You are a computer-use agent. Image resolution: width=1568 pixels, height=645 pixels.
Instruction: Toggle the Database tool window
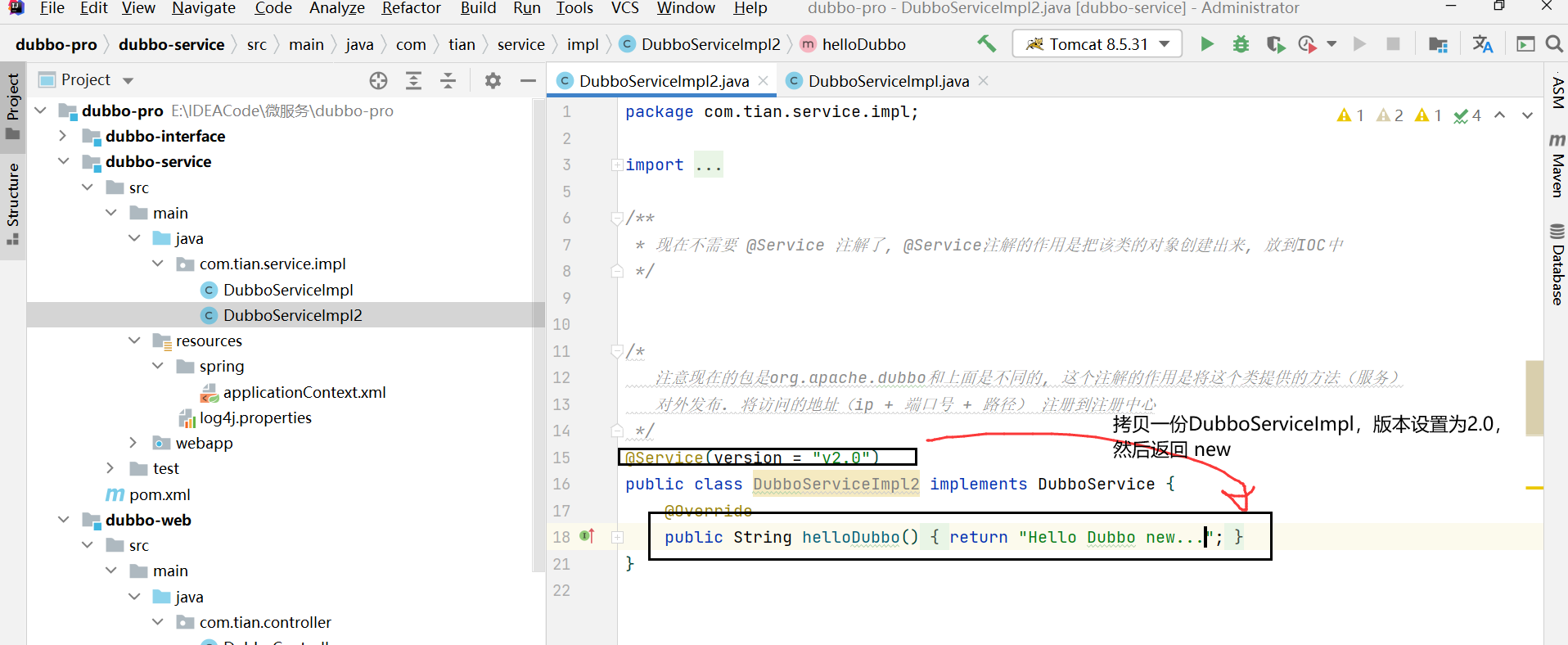pyautogui.click(x=1557, y=264)
